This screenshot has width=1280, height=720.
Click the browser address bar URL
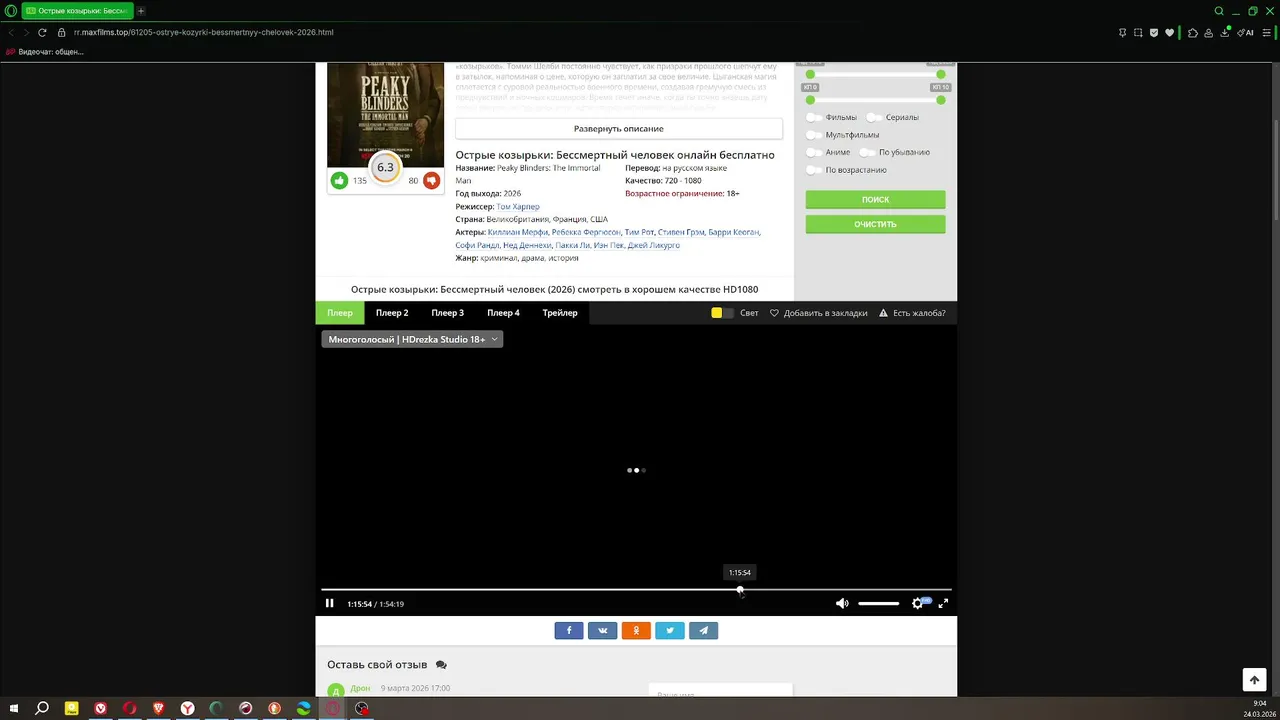[203, 32]
